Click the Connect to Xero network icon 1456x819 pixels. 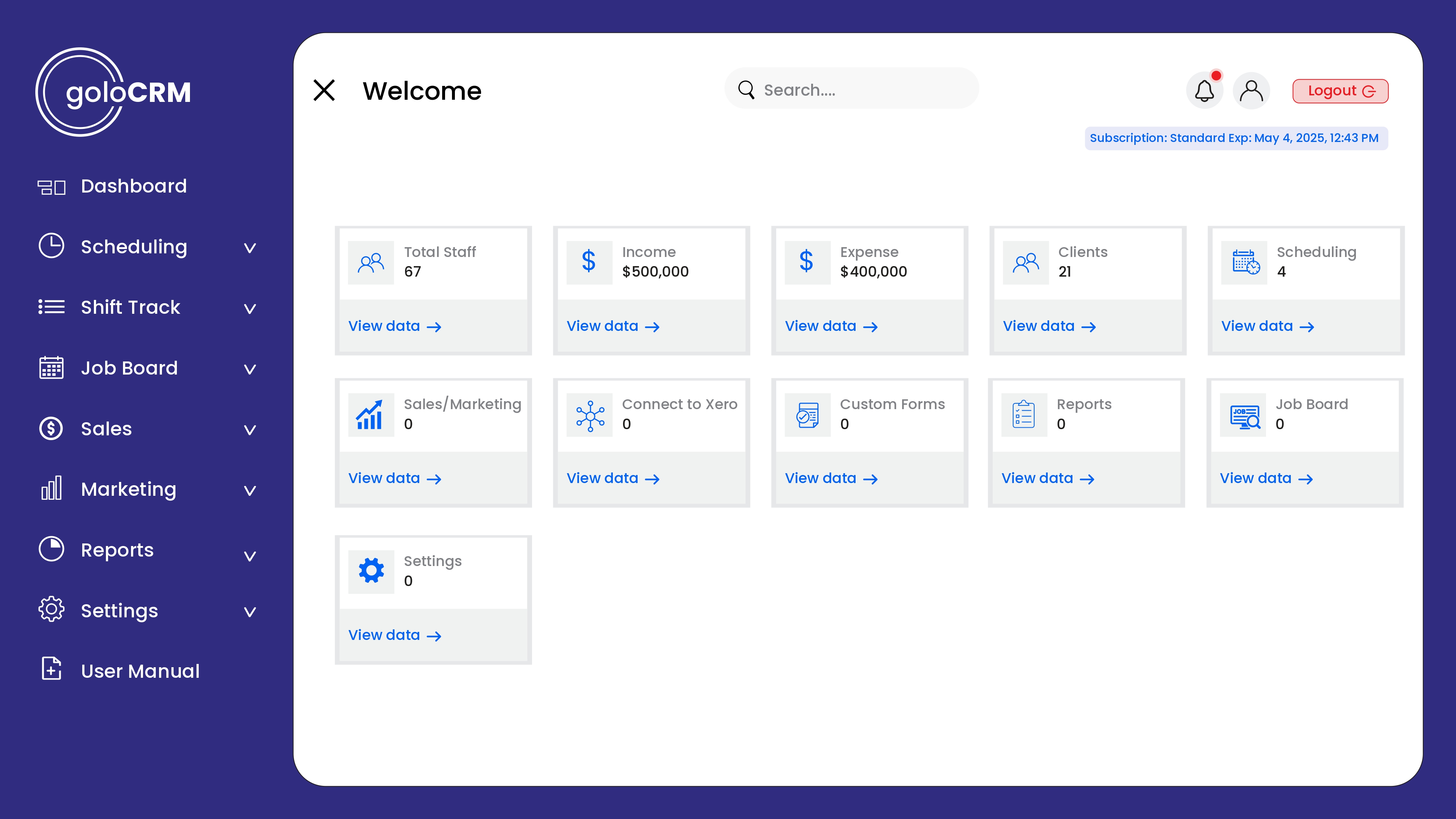tap(590, 415)
